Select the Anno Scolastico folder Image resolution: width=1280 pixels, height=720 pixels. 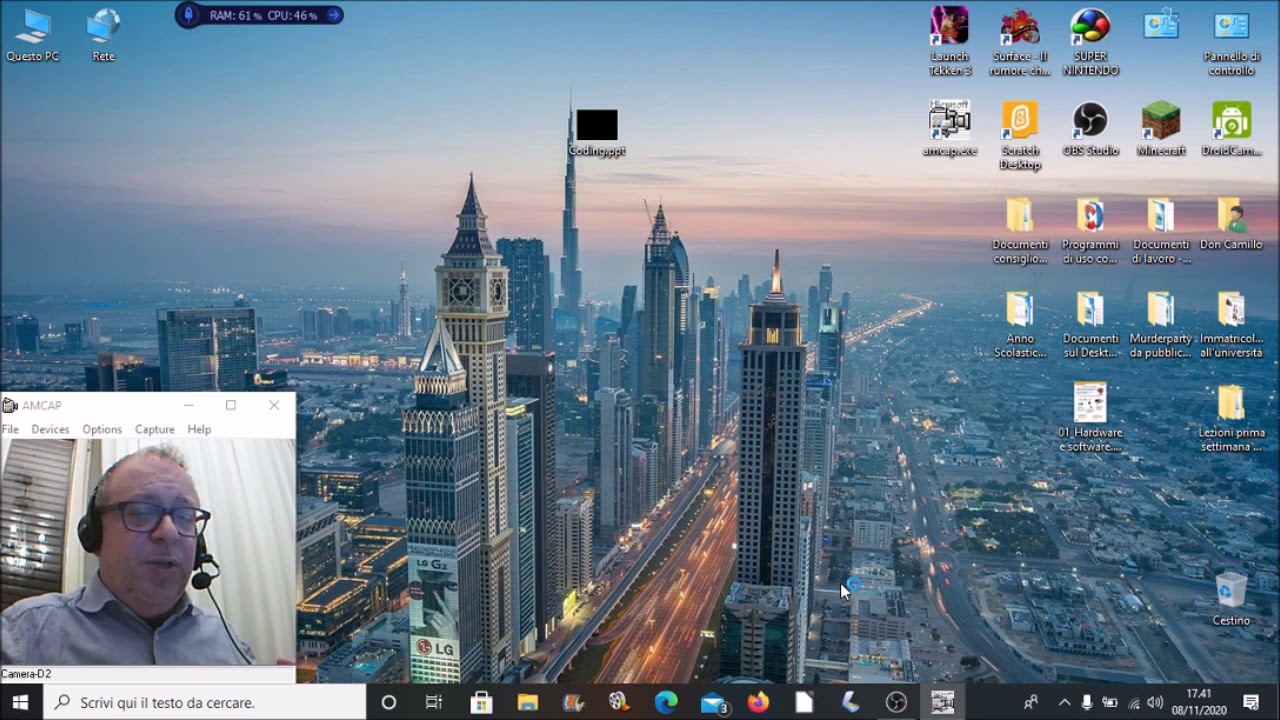click(1020, 324)
